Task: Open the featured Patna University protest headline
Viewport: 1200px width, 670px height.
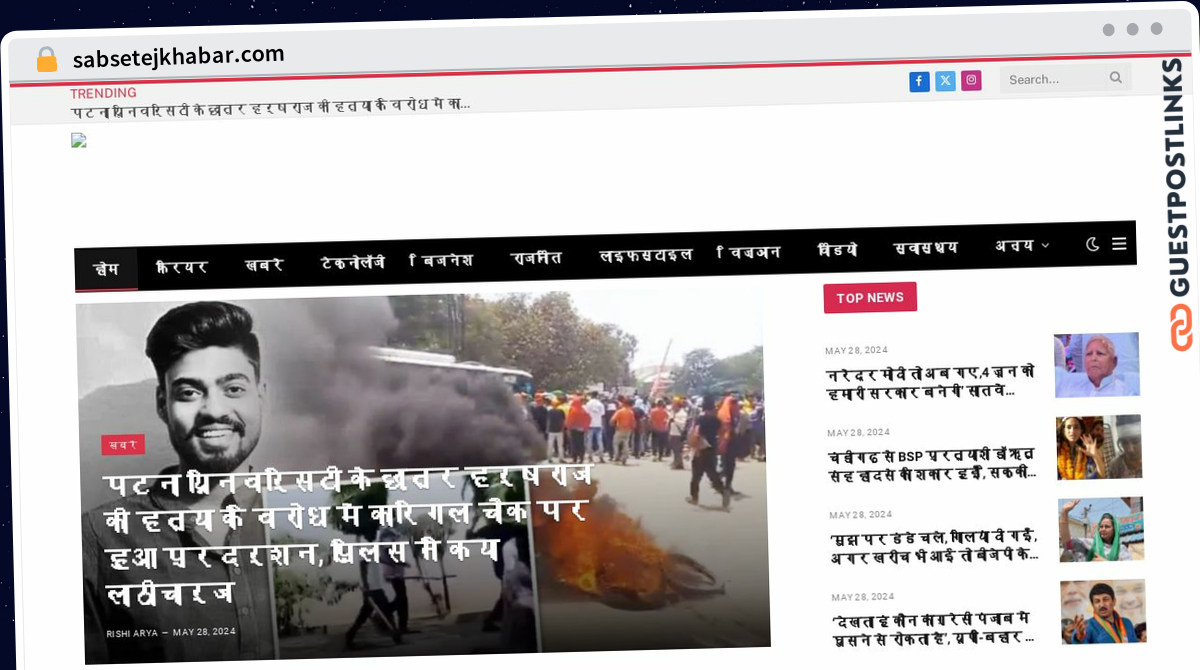Action: (x=350, y=534)
